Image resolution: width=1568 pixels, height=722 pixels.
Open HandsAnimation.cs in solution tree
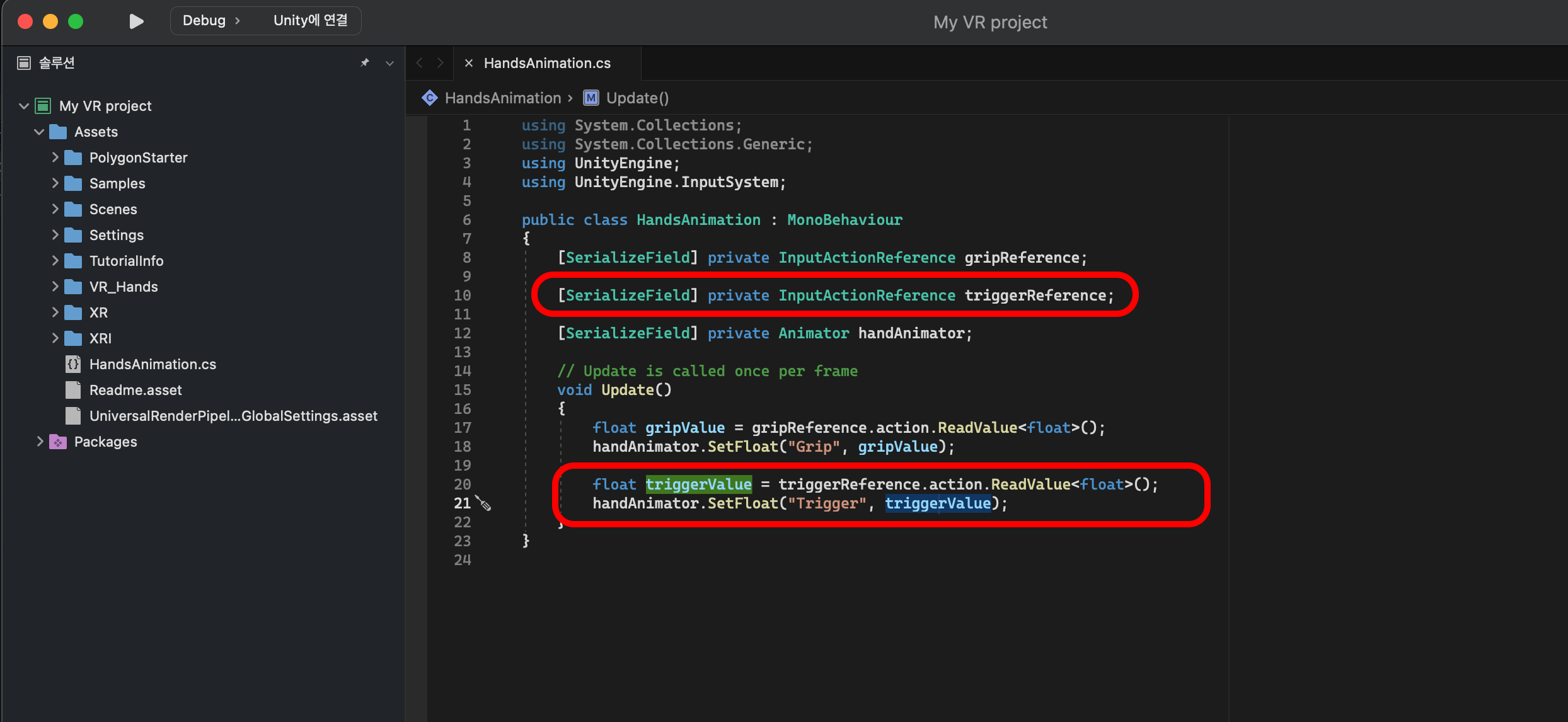(153, 364)
